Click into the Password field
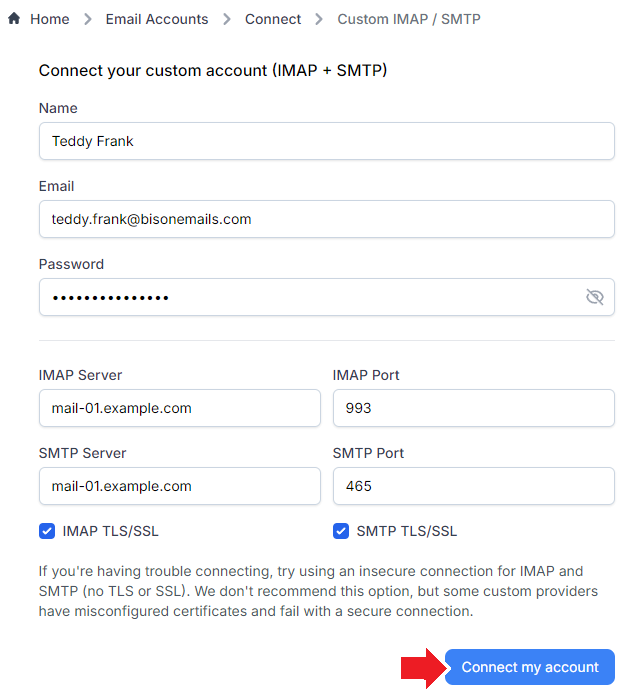 [x=327, y=297]
